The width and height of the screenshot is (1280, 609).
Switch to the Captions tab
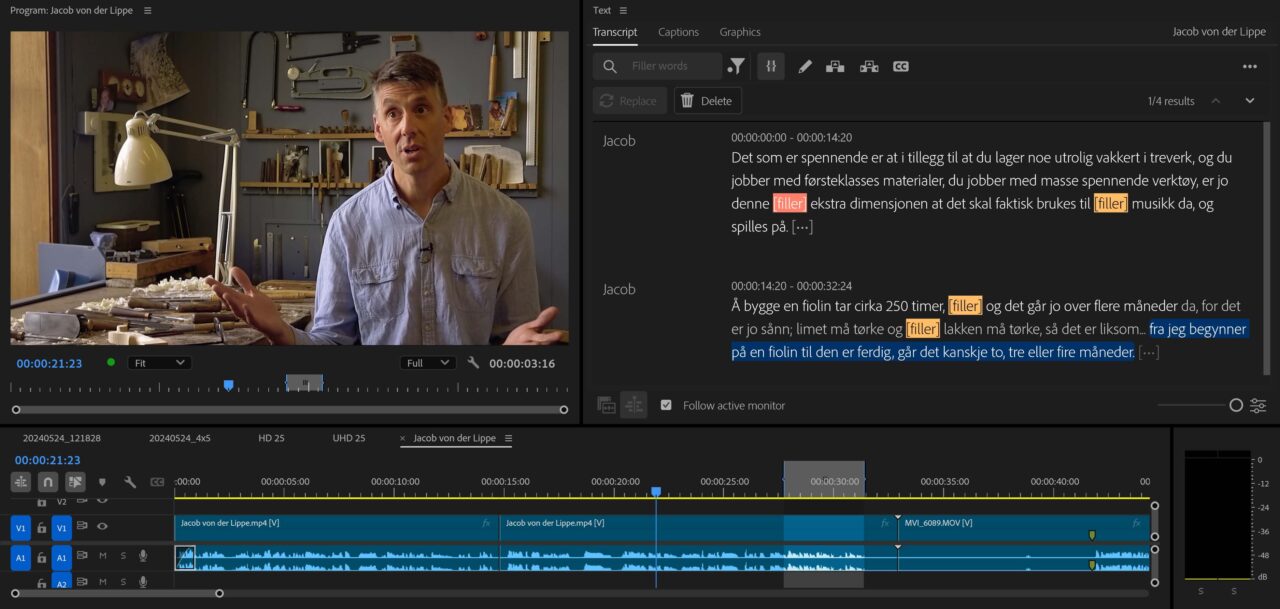click(x=678, y=32)
